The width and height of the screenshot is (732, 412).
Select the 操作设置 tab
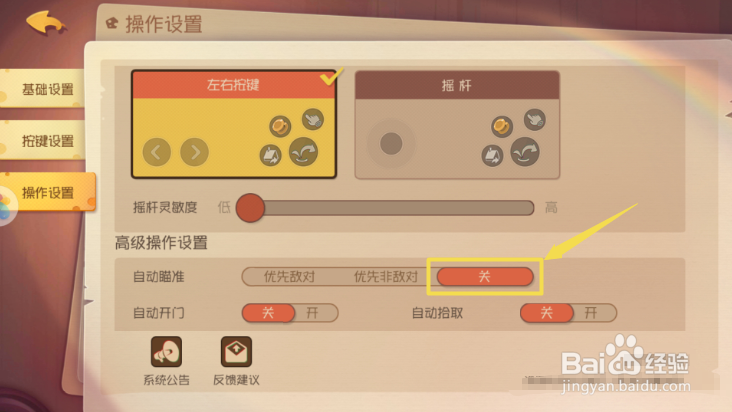click(x=48, y=192)
